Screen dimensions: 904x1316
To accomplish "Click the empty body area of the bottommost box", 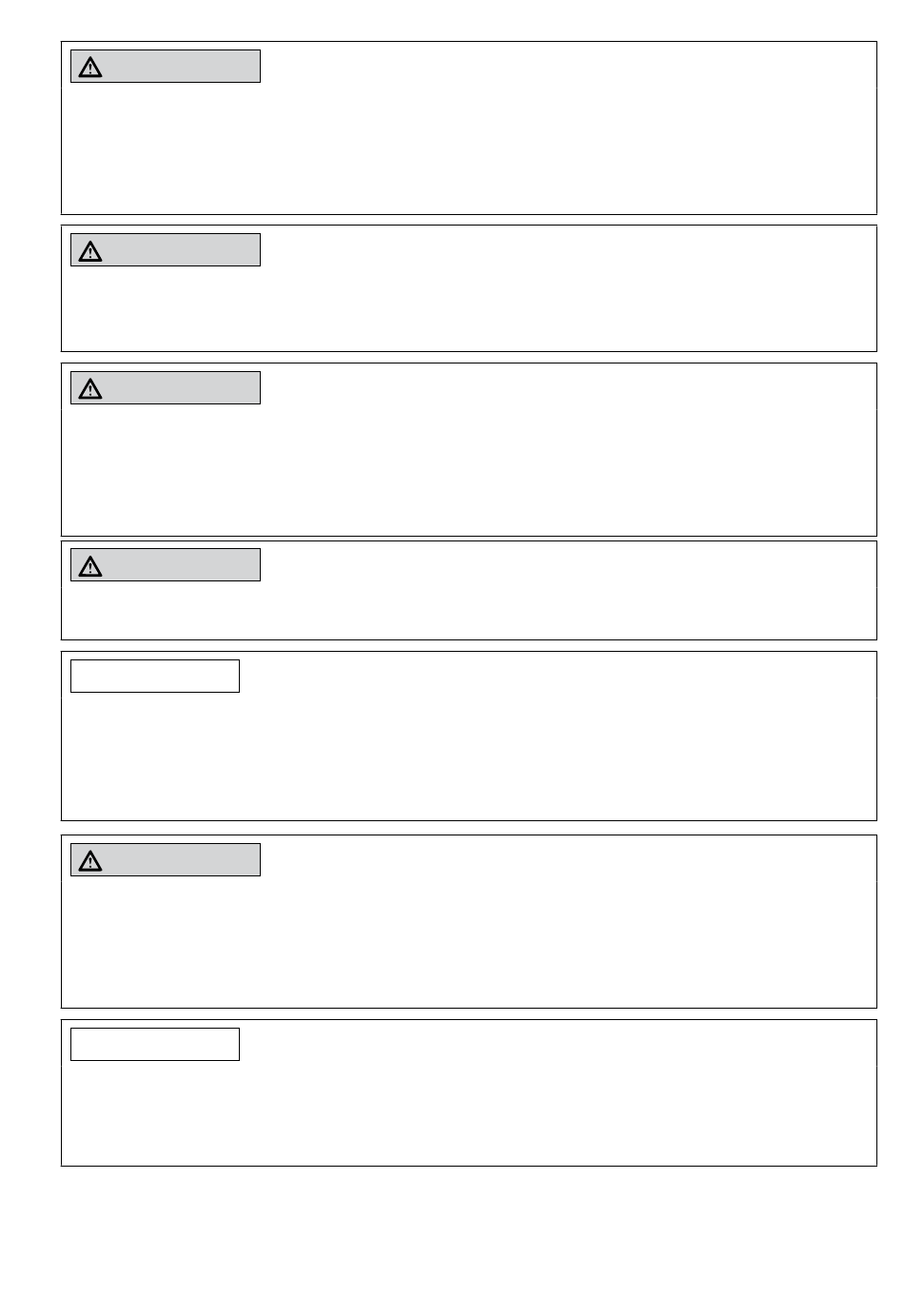I will 469,1111.
